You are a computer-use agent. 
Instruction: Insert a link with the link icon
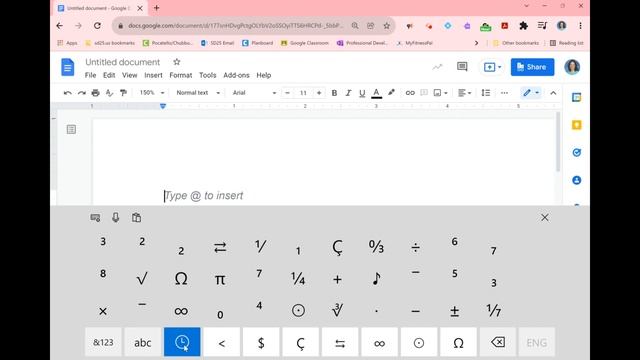[410, 93]
